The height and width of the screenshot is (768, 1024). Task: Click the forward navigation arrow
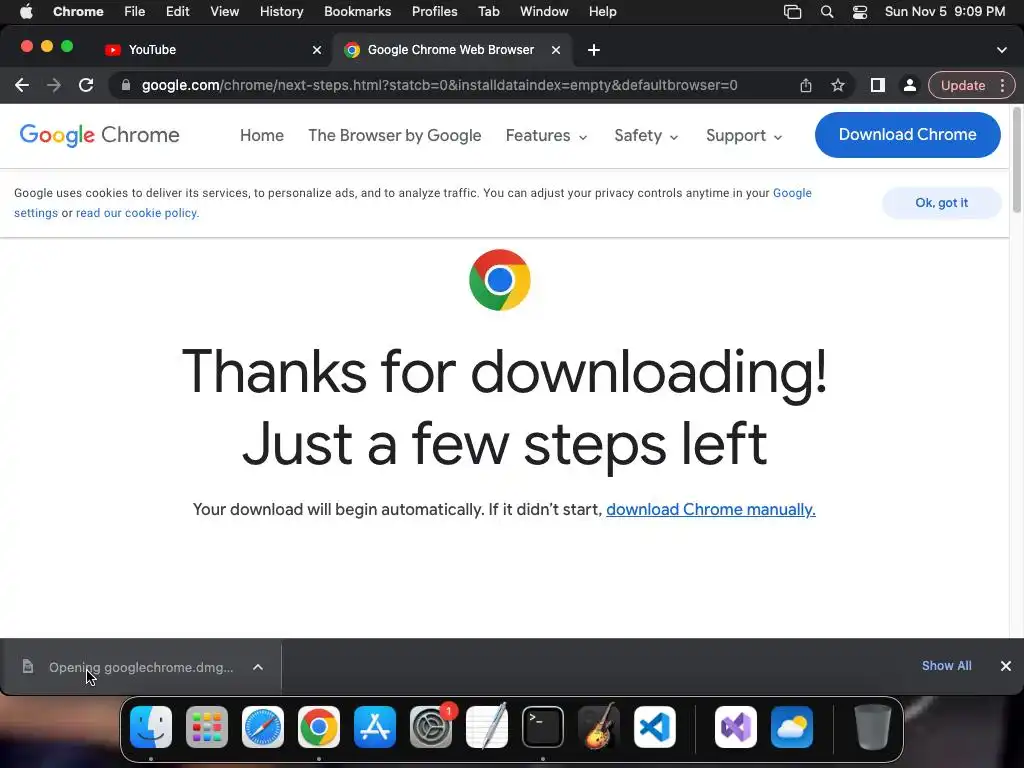(x=54, y=85)
